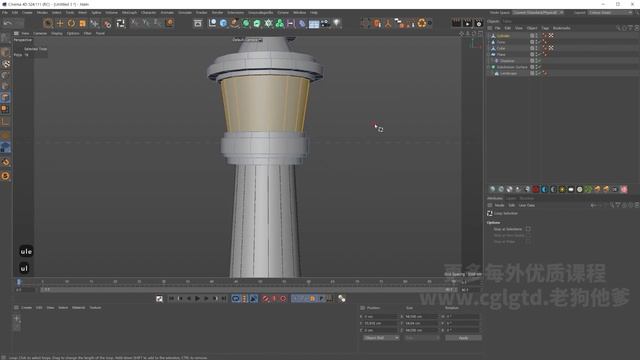Viewport: 640px width, 360px height.
Task: Select the Move tool
Action: [60, 23]
